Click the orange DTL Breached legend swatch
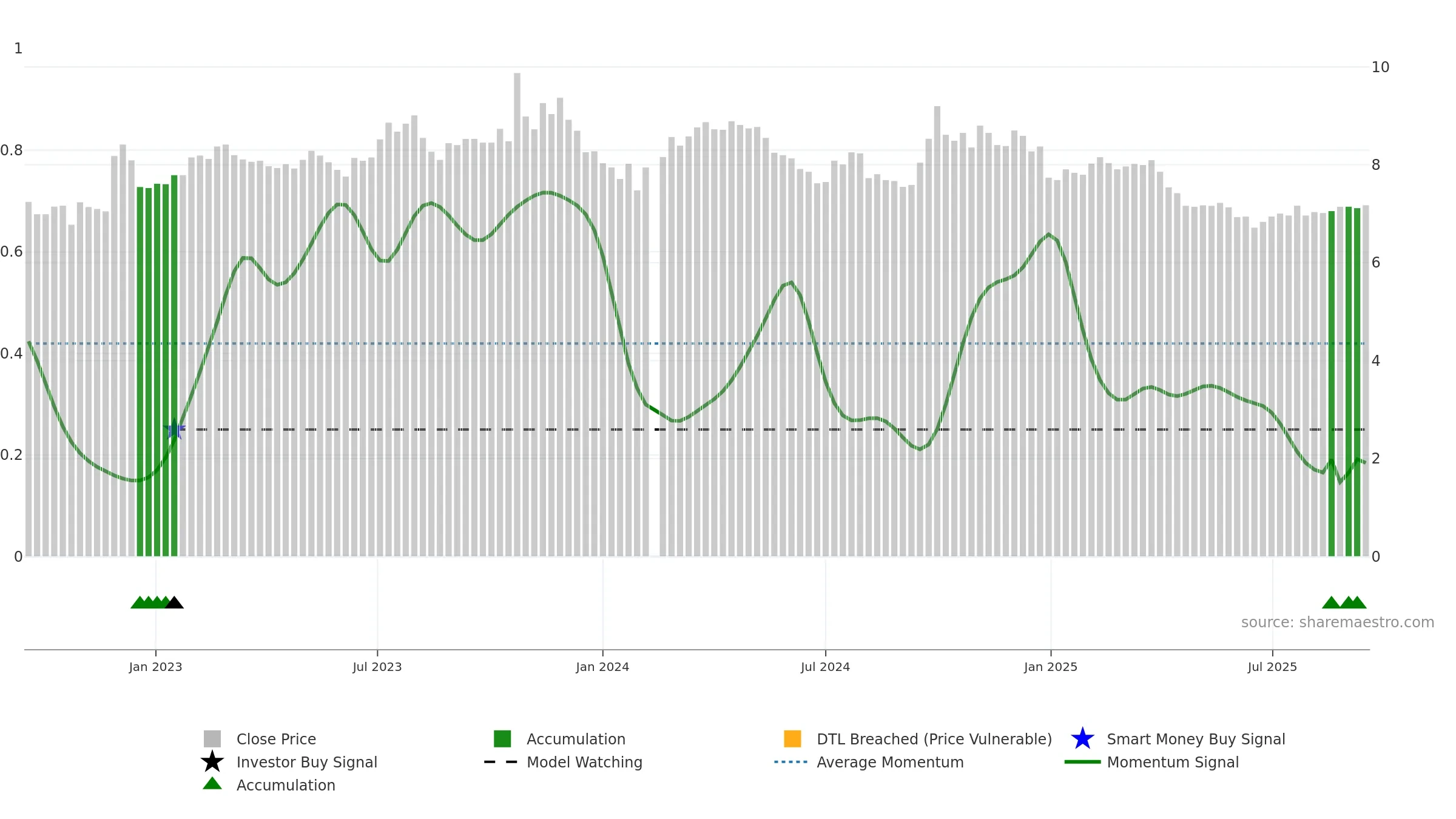Image resolution: width=1456 pixels, height=819 pixels. coord(792,739)
